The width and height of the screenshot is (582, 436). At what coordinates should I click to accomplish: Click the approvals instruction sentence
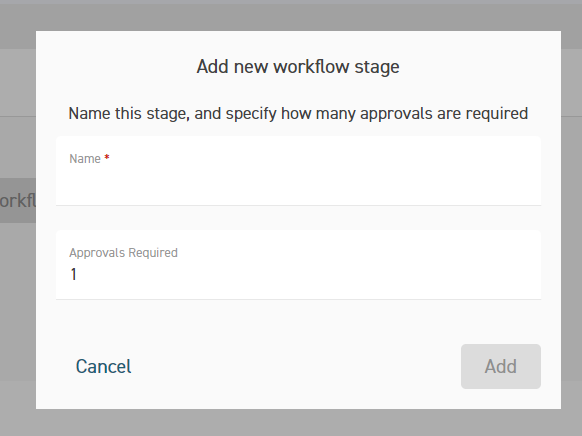(298, 114)
